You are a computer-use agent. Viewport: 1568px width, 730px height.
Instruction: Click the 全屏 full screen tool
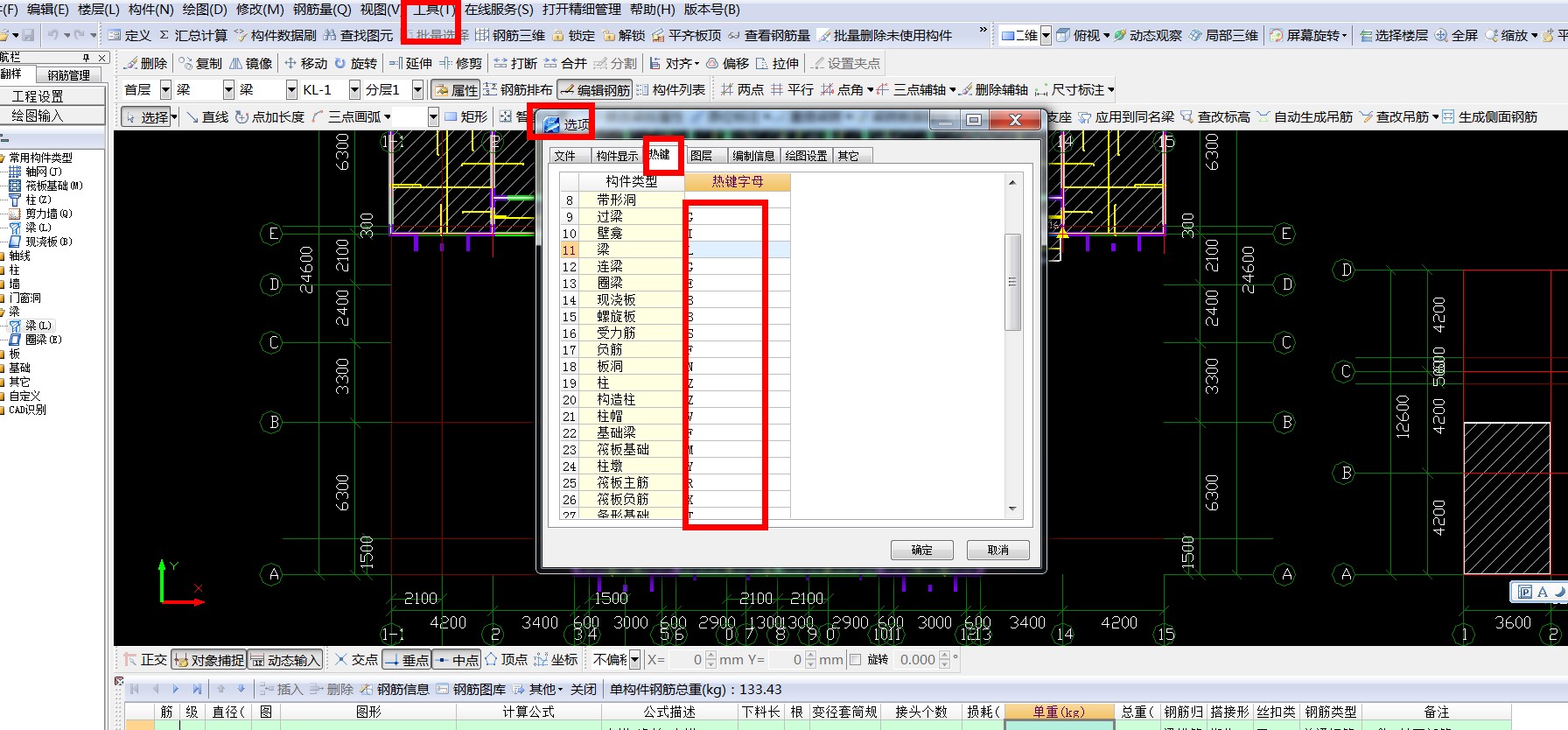coord(1455,36)
